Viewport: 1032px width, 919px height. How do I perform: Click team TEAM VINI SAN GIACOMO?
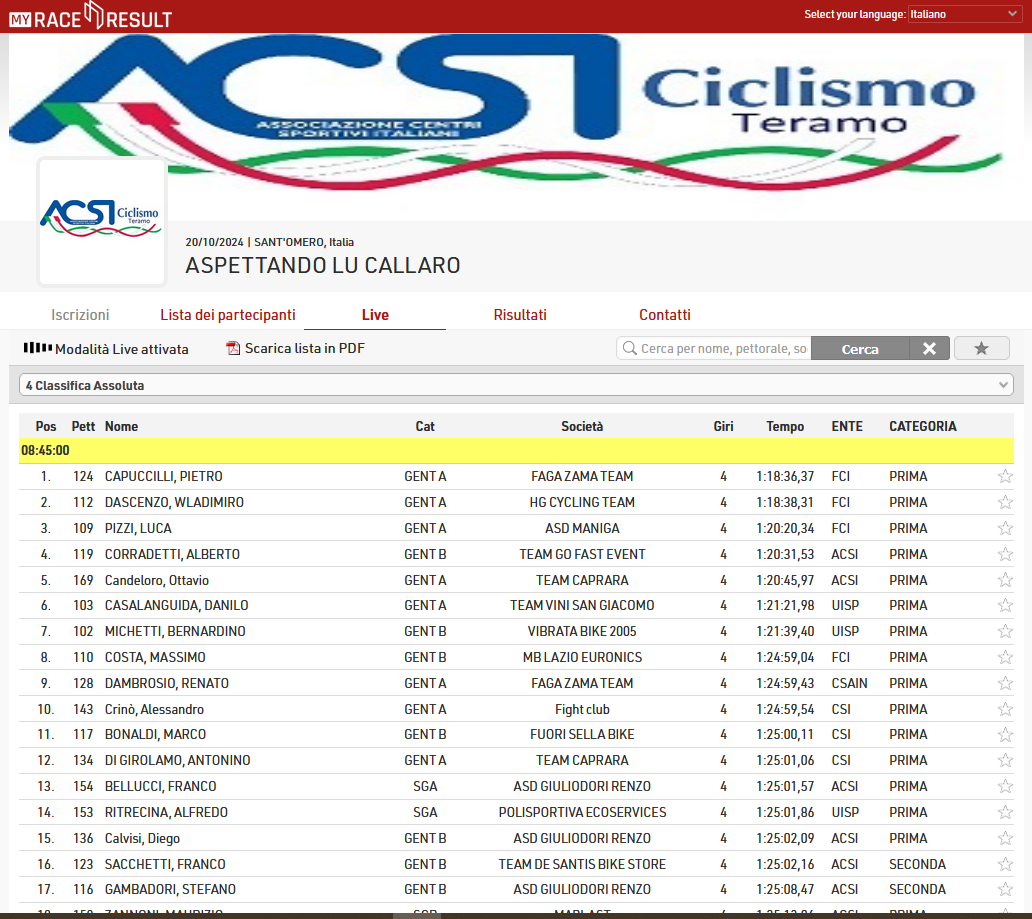582,605
